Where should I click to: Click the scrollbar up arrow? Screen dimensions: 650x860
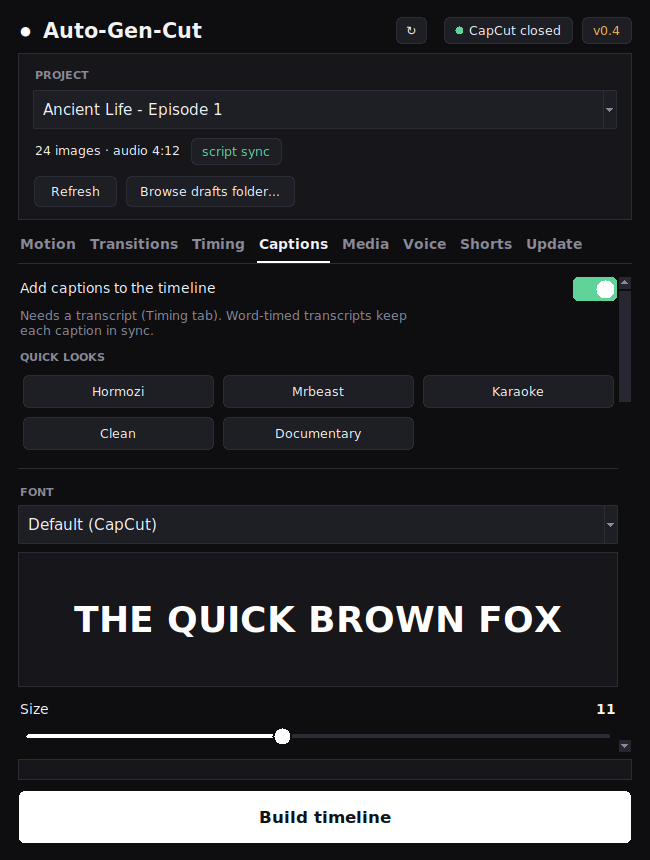[625, 282]
